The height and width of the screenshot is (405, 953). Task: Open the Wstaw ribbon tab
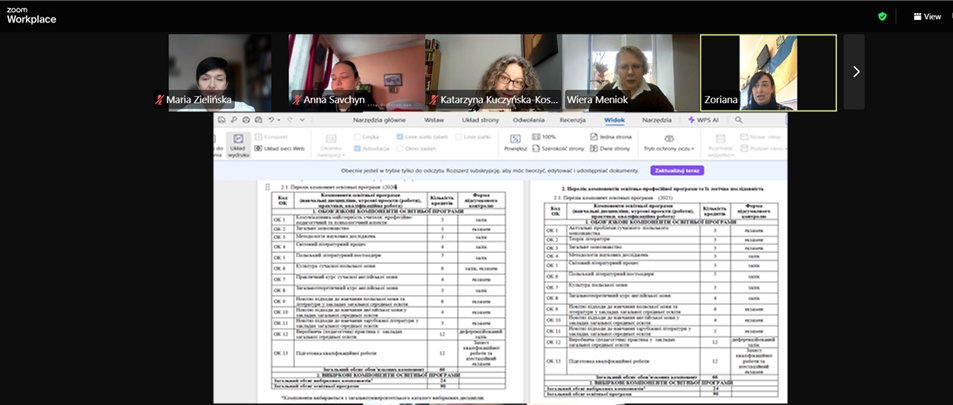pyautogui.click(x=434, y=119)
